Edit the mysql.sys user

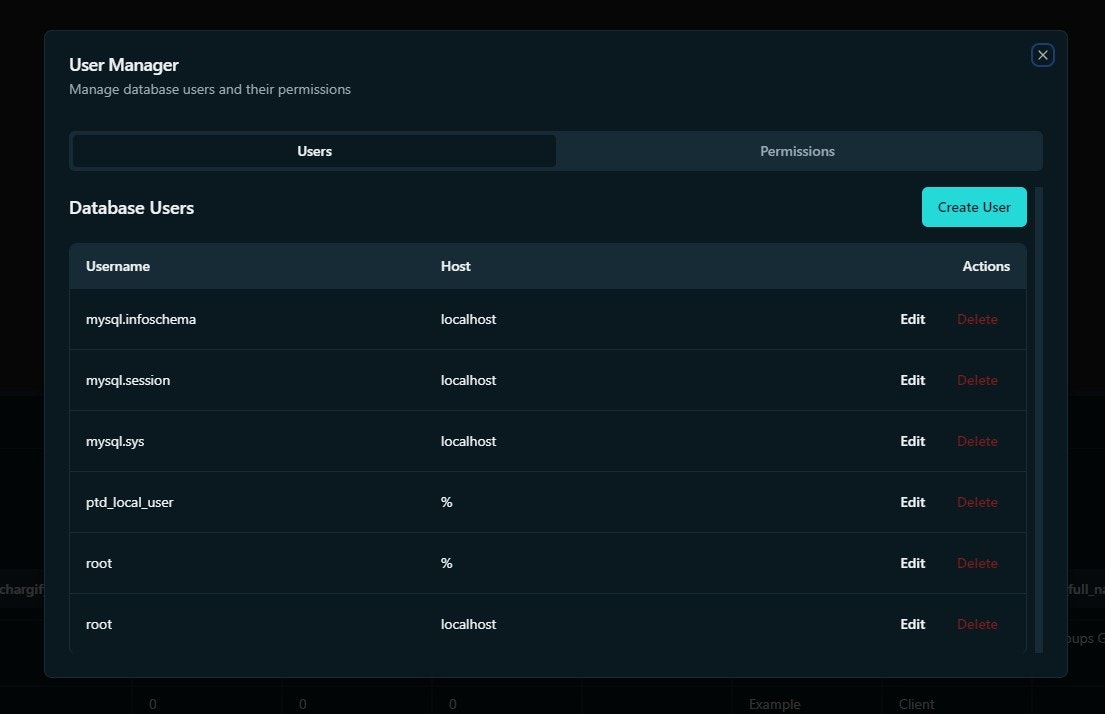coord(911,441)
